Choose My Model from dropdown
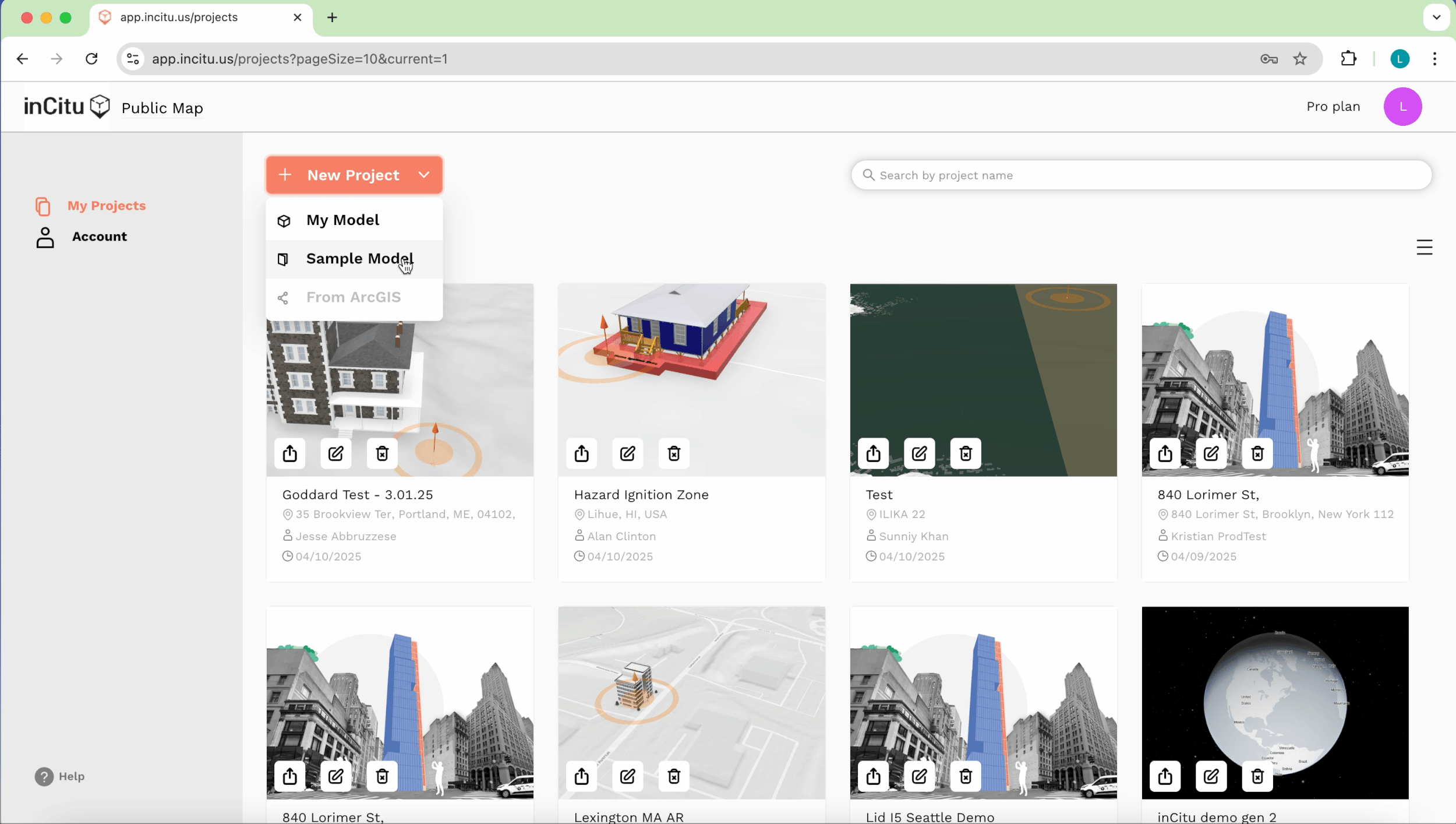1456x824 pixels. click(342, 220)
